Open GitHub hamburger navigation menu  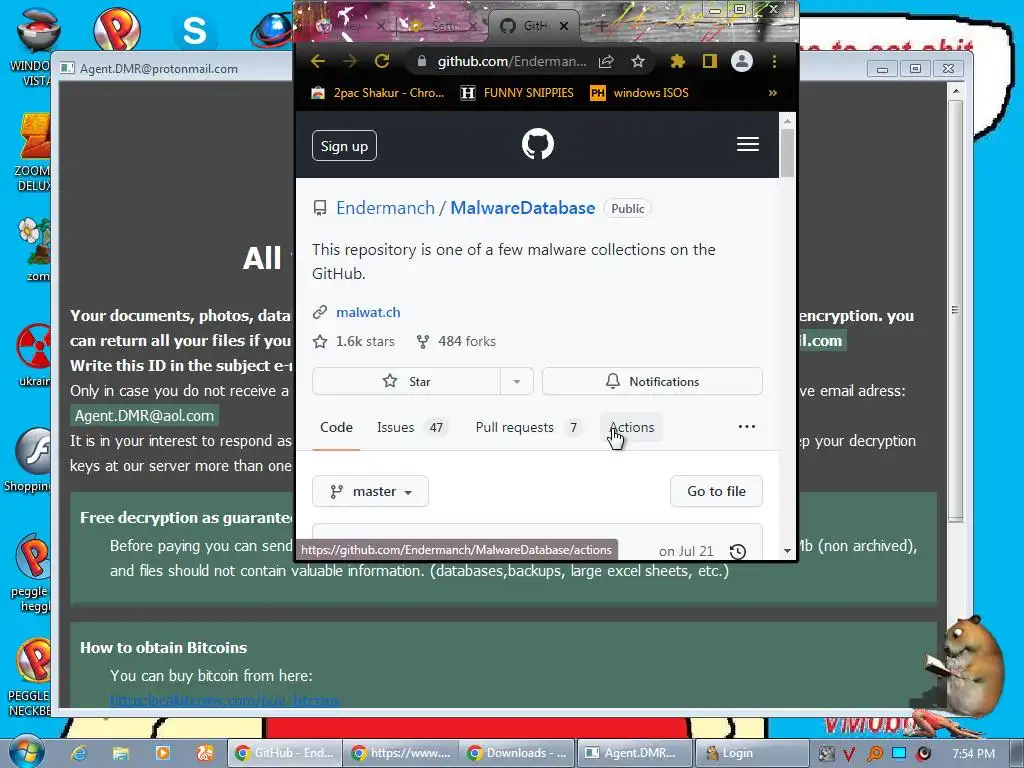tap(748, 144)
